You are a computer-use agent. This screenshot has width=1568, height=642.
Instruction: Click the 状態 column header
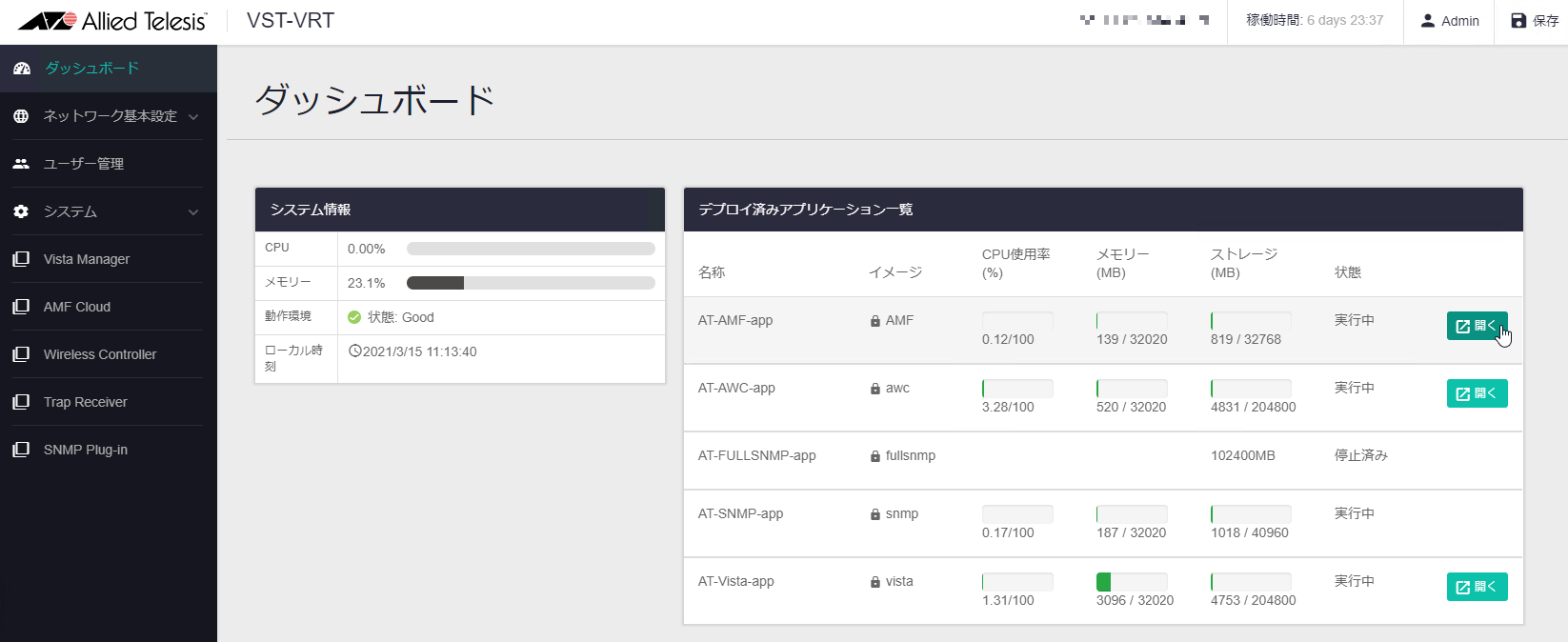[1348, 272]
